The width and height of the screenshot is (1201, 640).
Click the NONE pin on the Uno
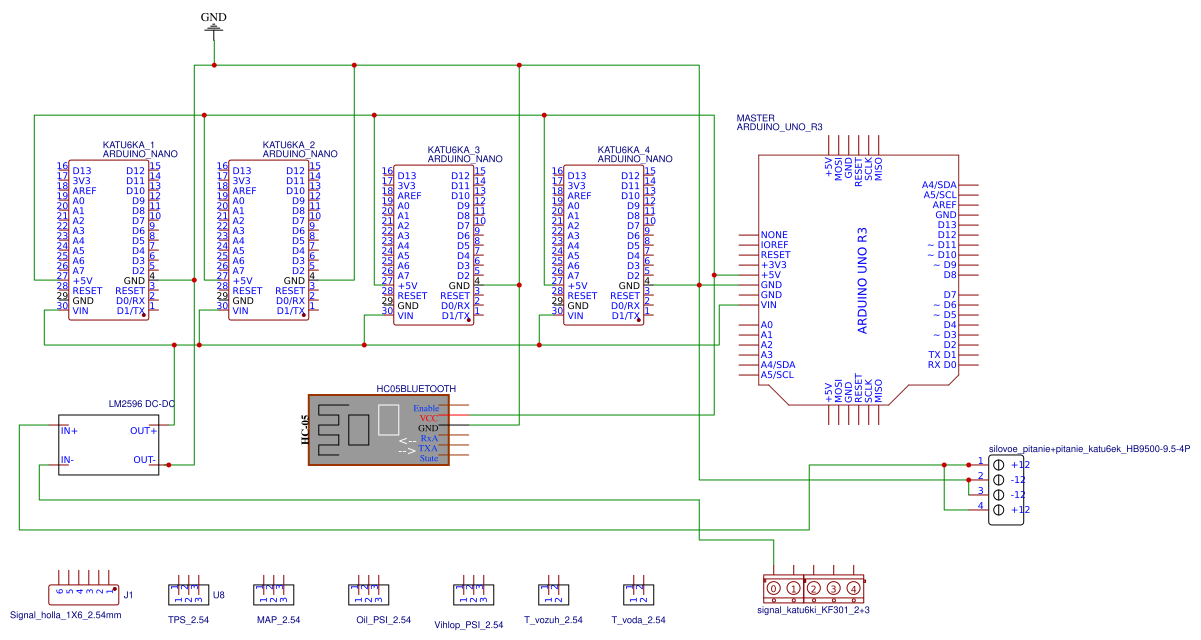point(774,235)
